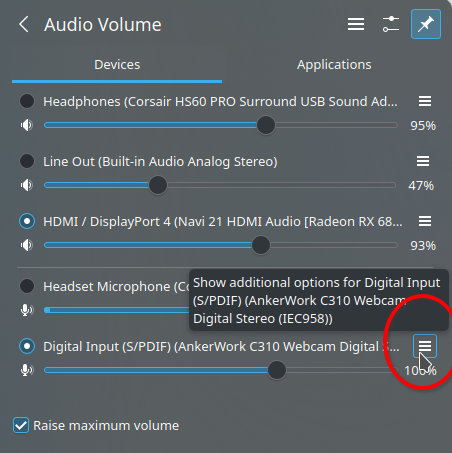
Task: Go back with the arrow beside Audio Volume
Action: [x=24, y=24]
